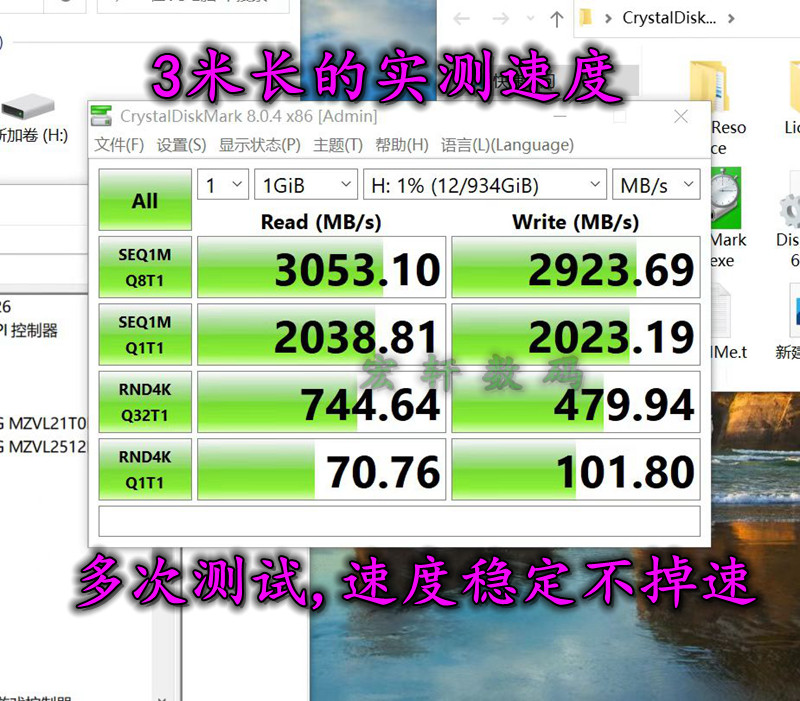Open the 1GiB test size dropdown
800x701 pixels.
[306, 184]
